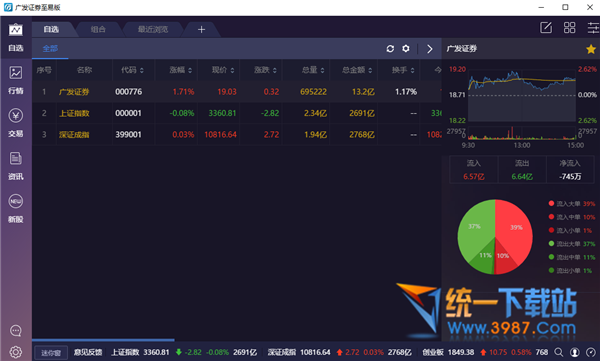The width and height of the screenshot is (600, 361).
Task: Click the horizontal scrollbar below the table
Action: tap(103, 340)
